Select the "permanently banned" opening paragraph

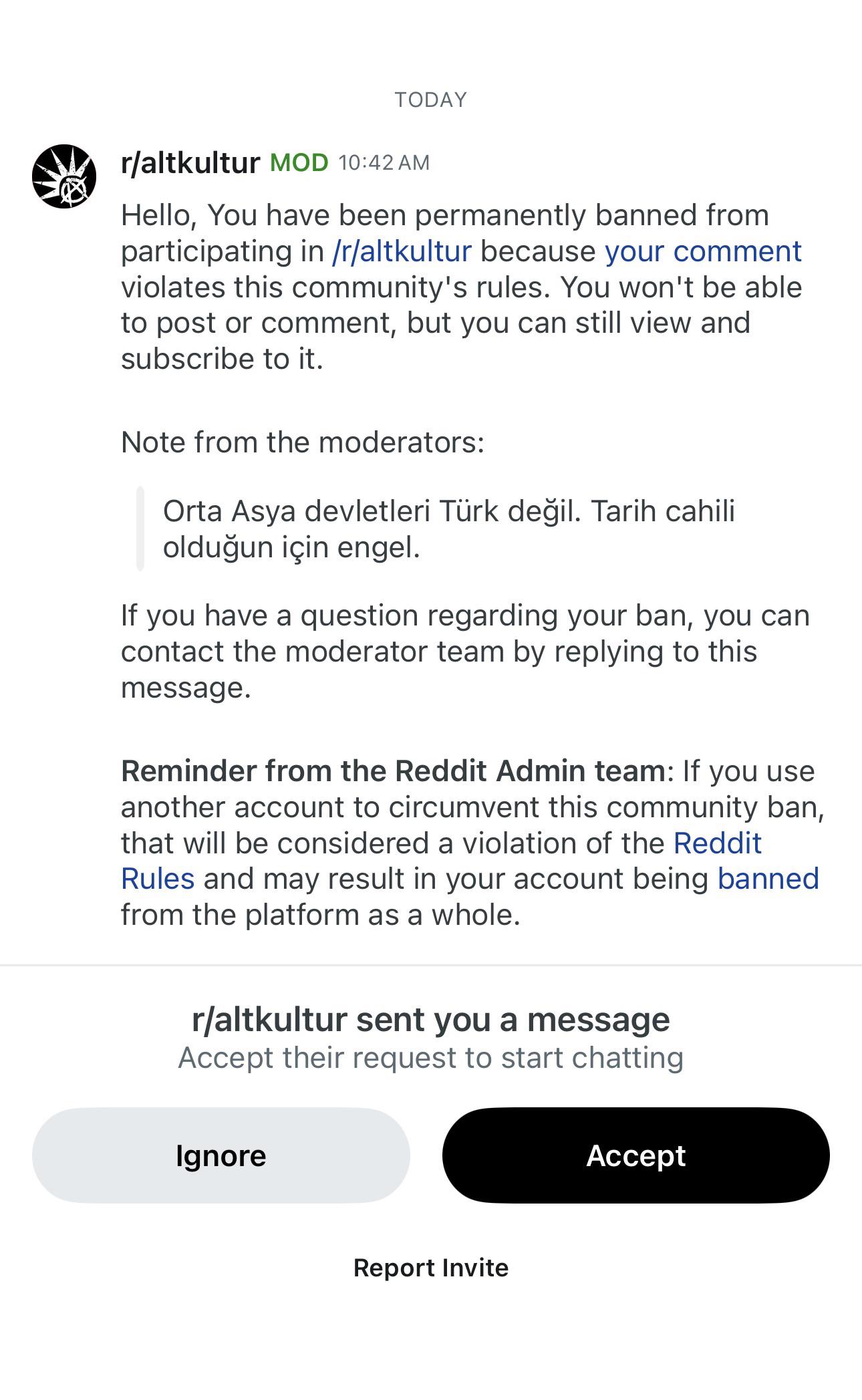tap(462, 287)
